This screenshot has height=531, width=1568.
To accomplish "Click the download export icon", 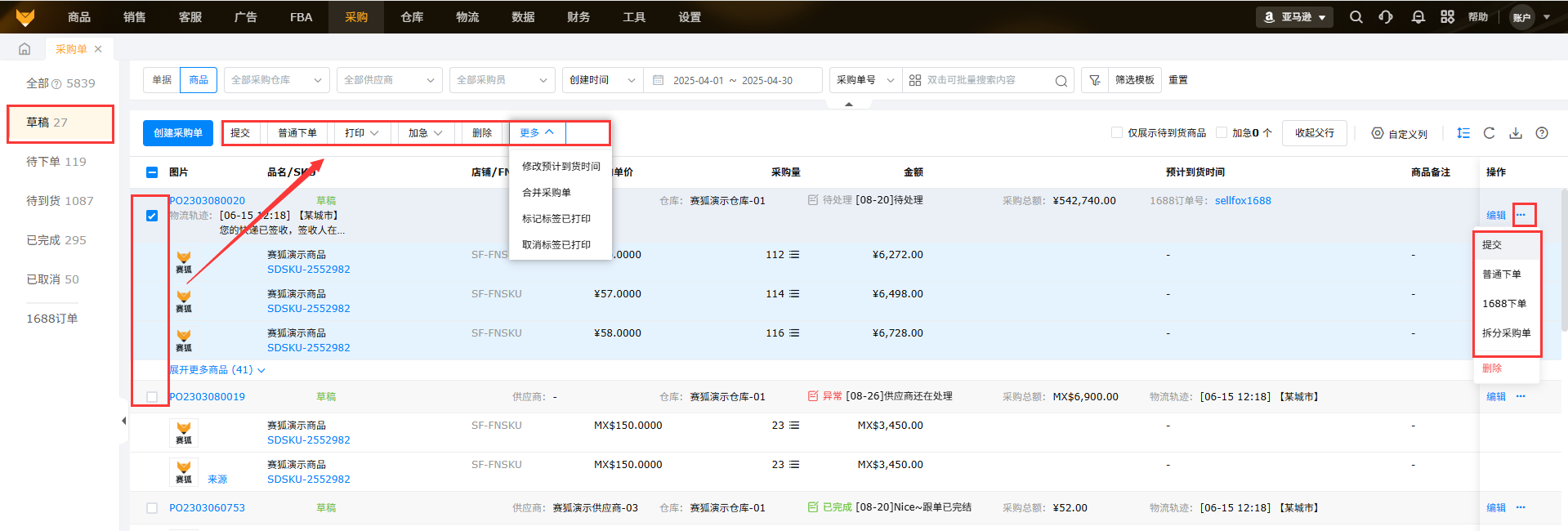I will [x=1516, y=133].
